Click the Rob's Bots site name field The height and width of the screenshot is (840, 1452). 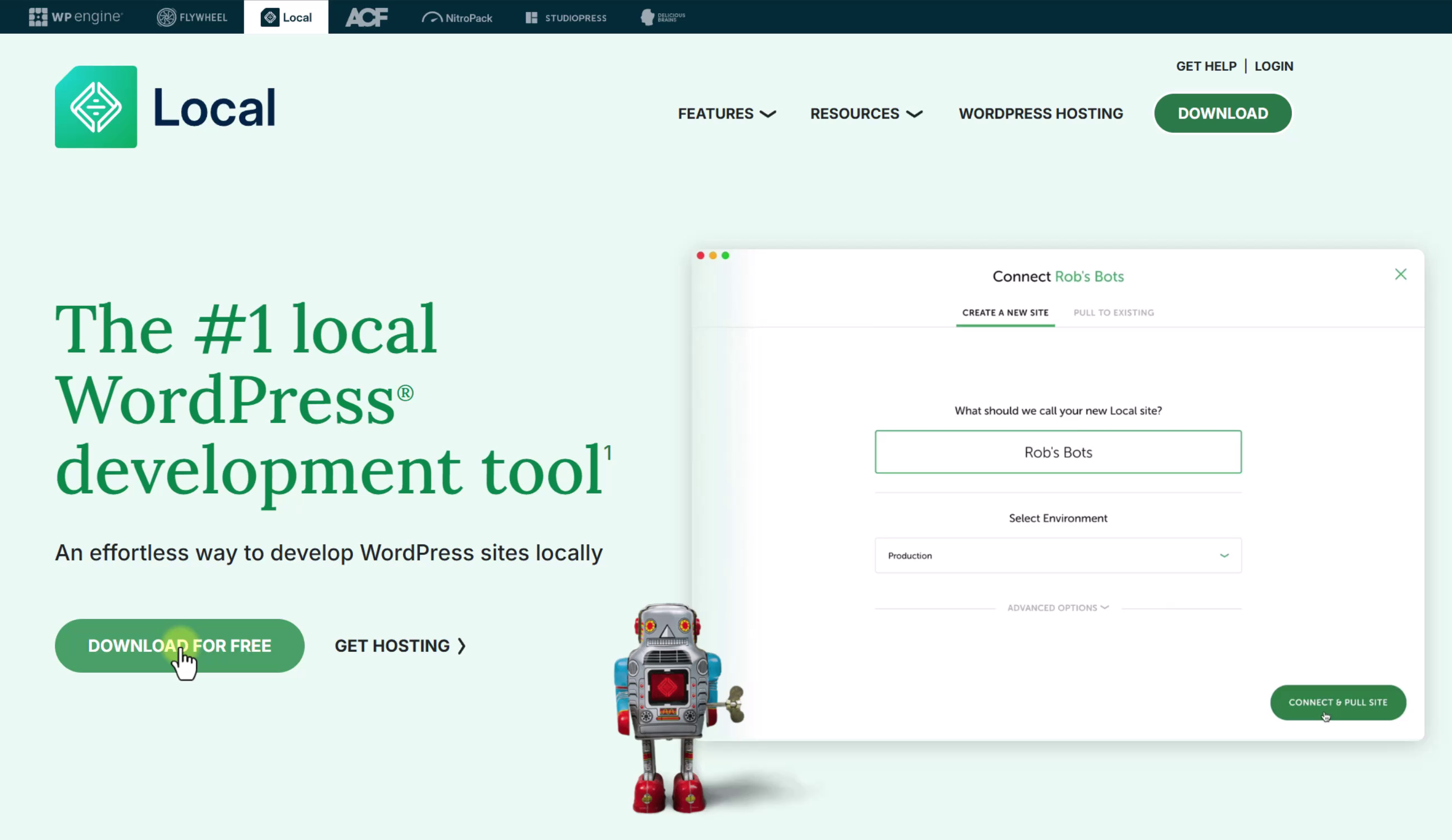coord(1058,452)
